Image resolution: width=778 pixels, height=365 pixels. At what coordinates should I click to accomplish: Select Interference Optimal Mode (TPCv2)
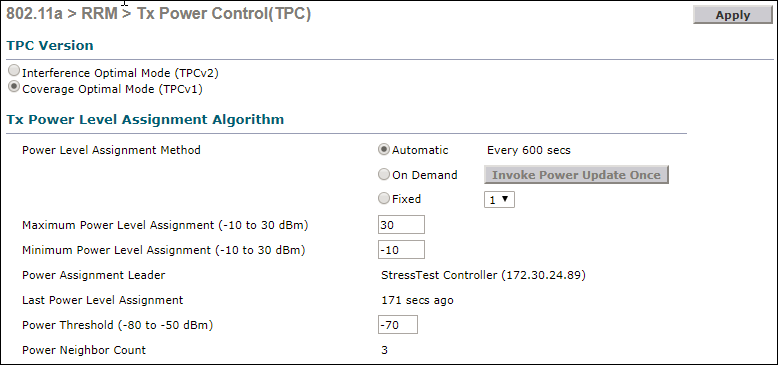point(15,71)
